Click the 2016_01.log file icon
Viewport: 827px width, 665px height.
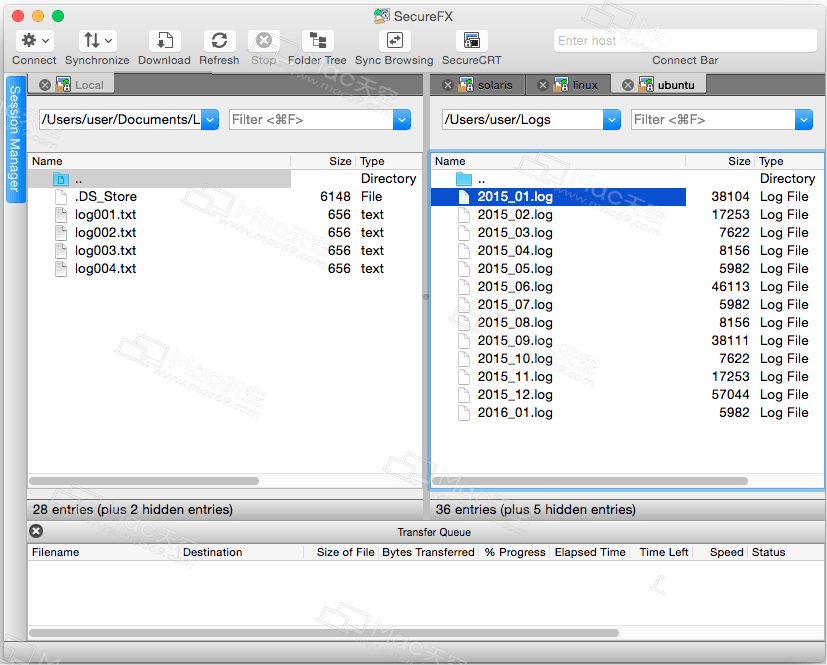(x=464, y=413)
